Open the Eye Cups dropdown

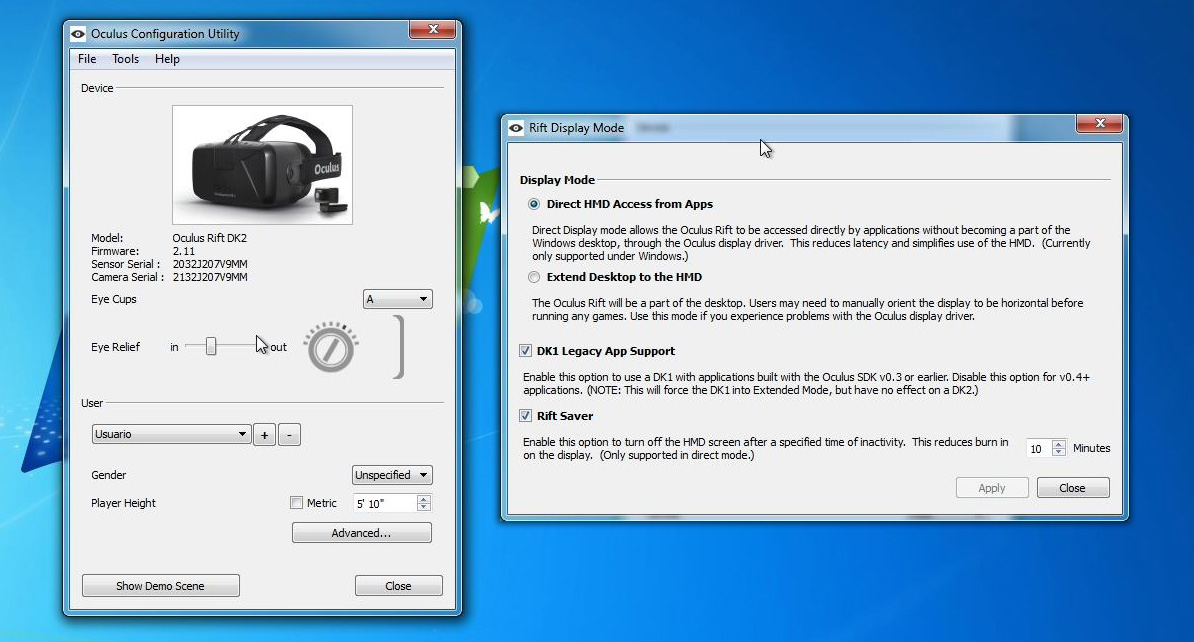397,299
